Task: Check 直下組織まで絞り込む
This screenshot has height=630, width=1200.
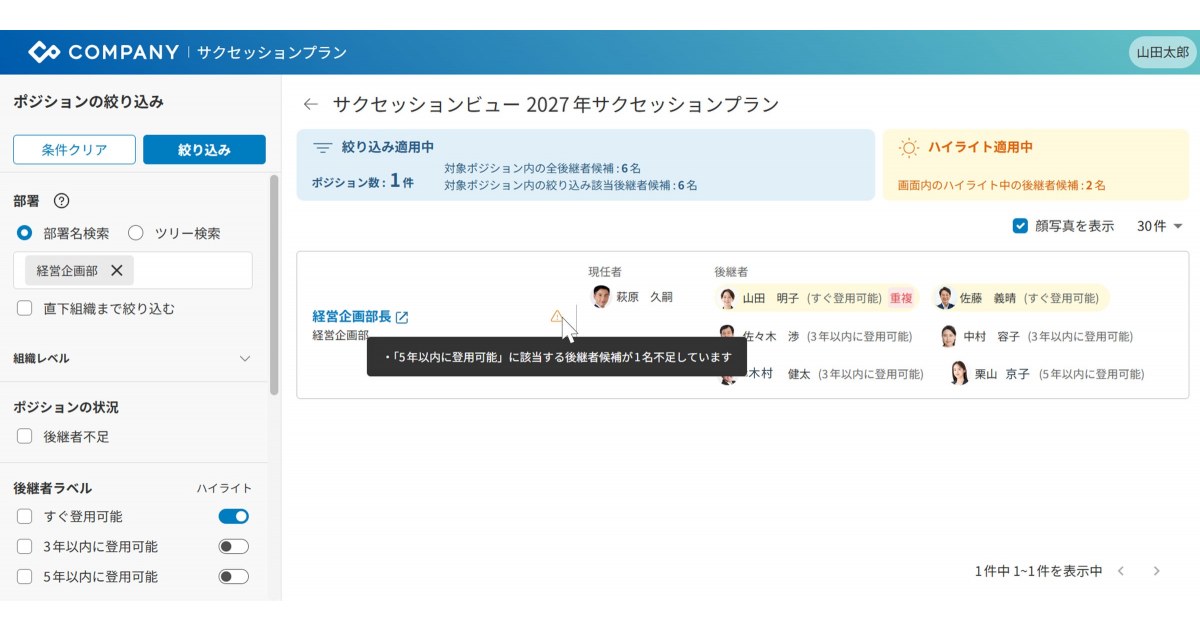Action: click(x=25, y=309)
